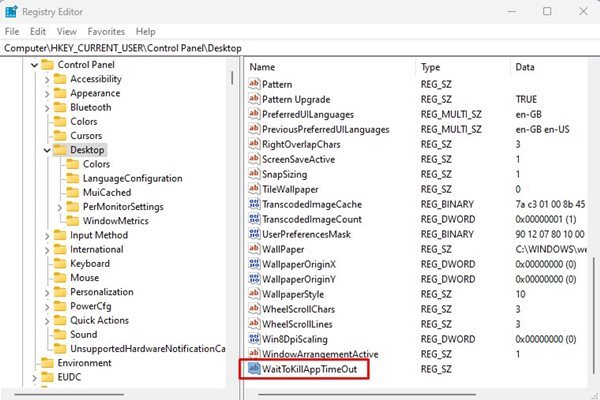The height and width of the screenshot is (400, 600).
Task: Open the Edit menu
Action: pyautogui.click(x=38, y=32)
